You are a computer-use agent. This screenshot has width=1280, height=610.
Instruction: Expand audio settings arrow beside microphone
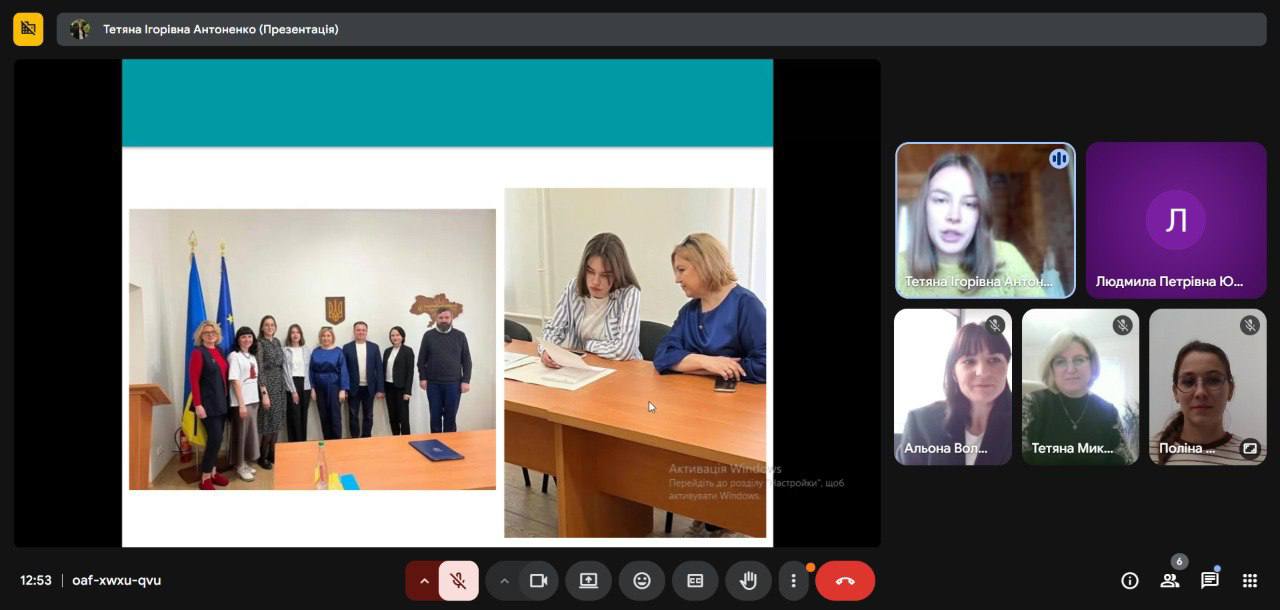click(424, 581)
